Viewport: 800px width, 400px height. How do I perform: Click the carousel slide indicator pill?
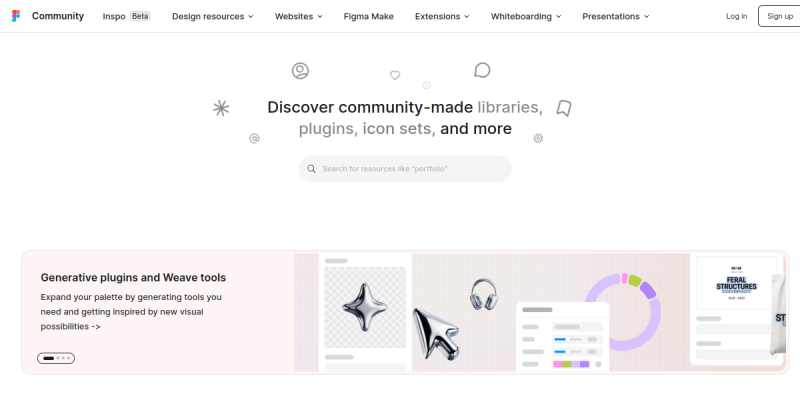tap(56, 358)
